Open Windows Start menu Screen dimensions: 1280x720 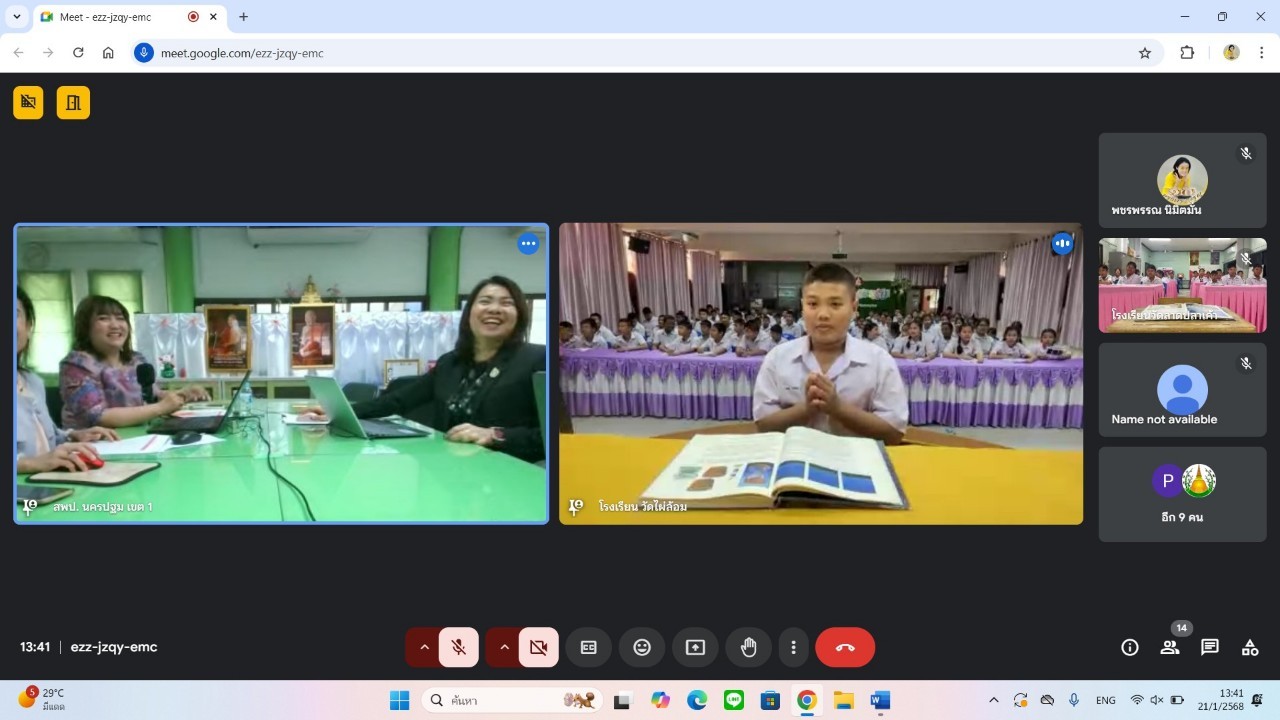(399, 700)
